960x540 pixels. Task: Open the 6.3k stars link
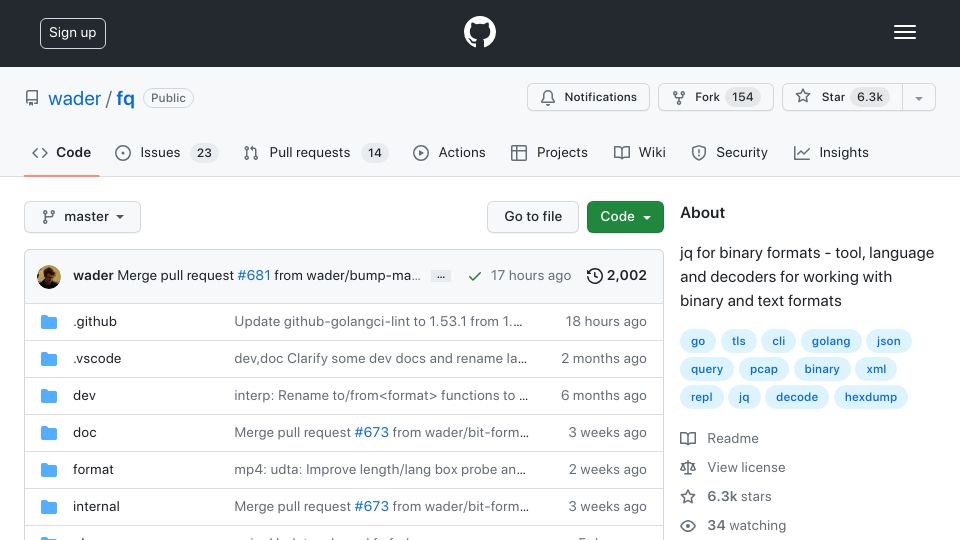[726, 497]
